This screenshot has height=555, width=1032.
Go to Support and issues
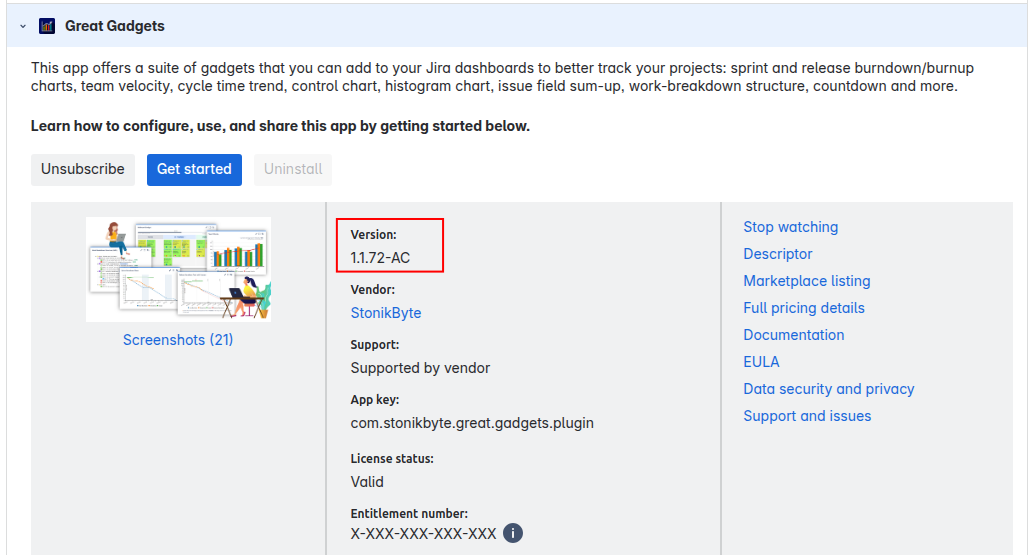coord(807,416)
